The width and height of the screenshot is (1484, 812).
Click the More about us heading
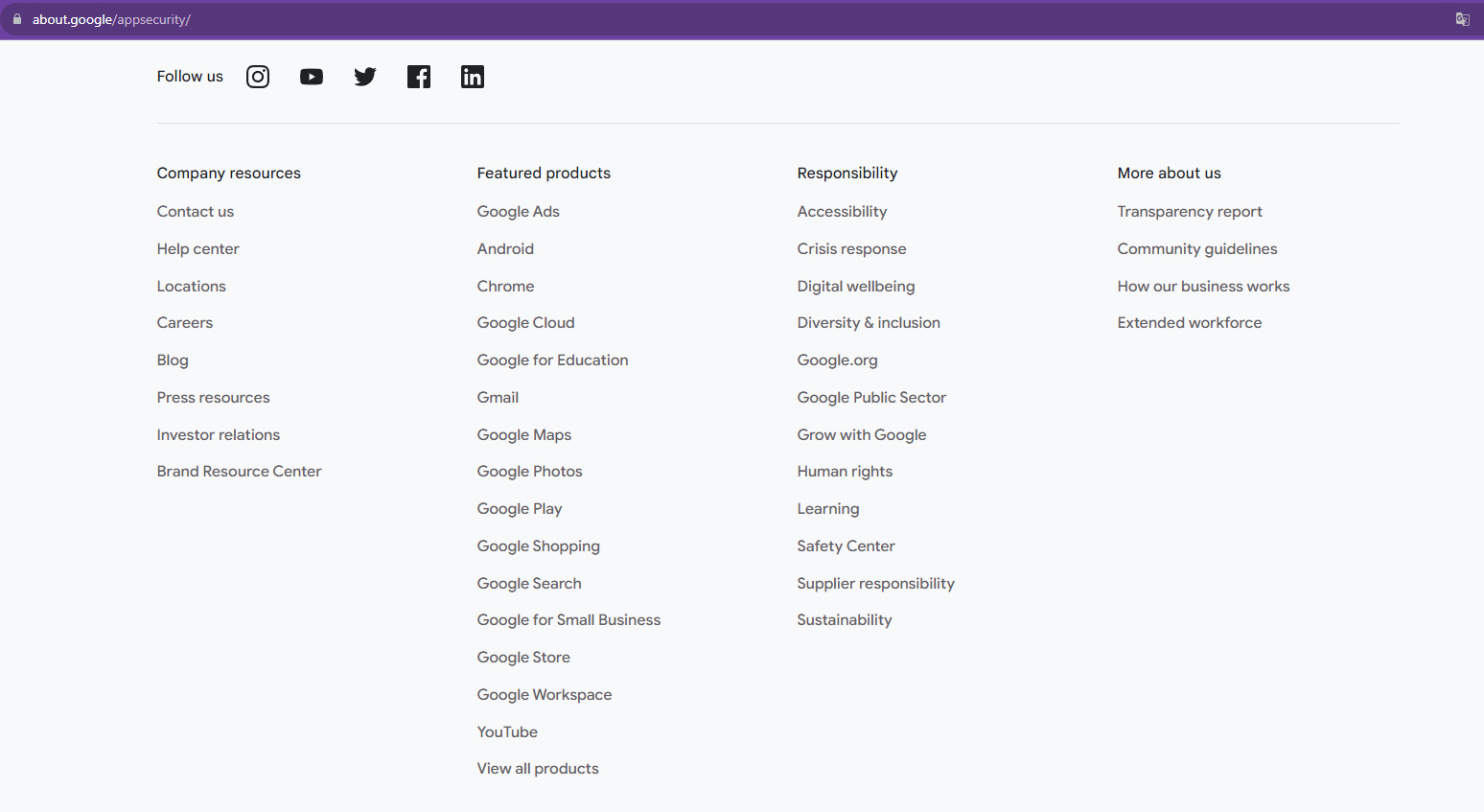tap(1170, 174)
